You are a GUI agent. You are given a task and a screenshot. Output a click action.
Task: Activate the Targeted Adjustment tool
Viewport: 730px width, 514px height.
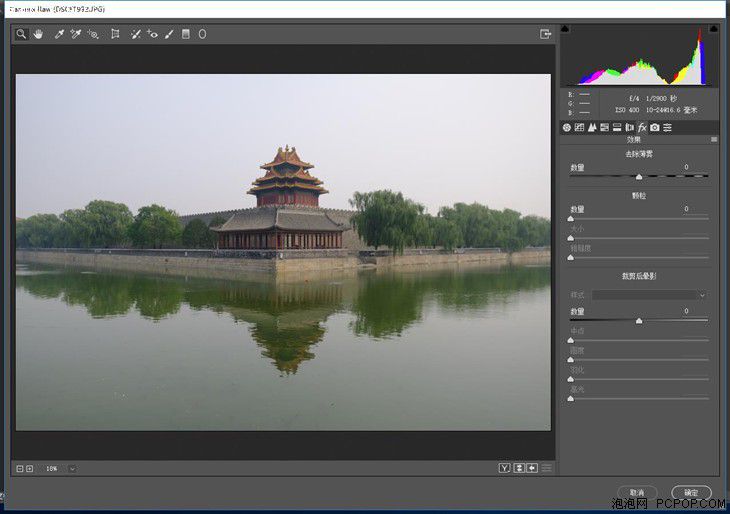pos(93,34)
